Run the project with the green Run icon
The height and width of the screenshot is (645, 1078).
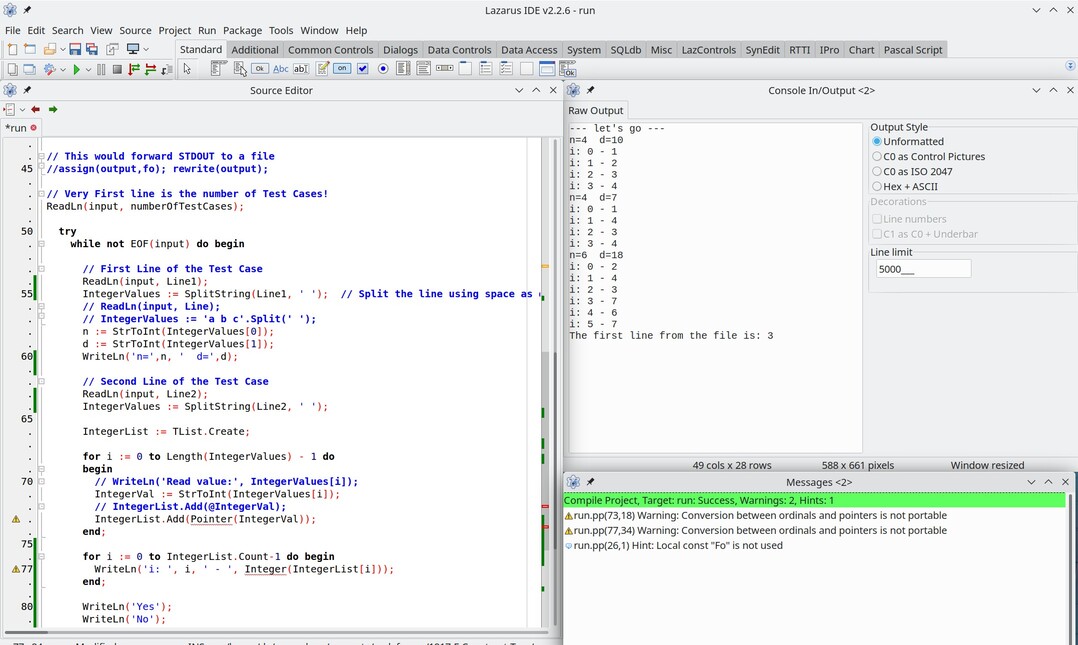tap(77, 70)
